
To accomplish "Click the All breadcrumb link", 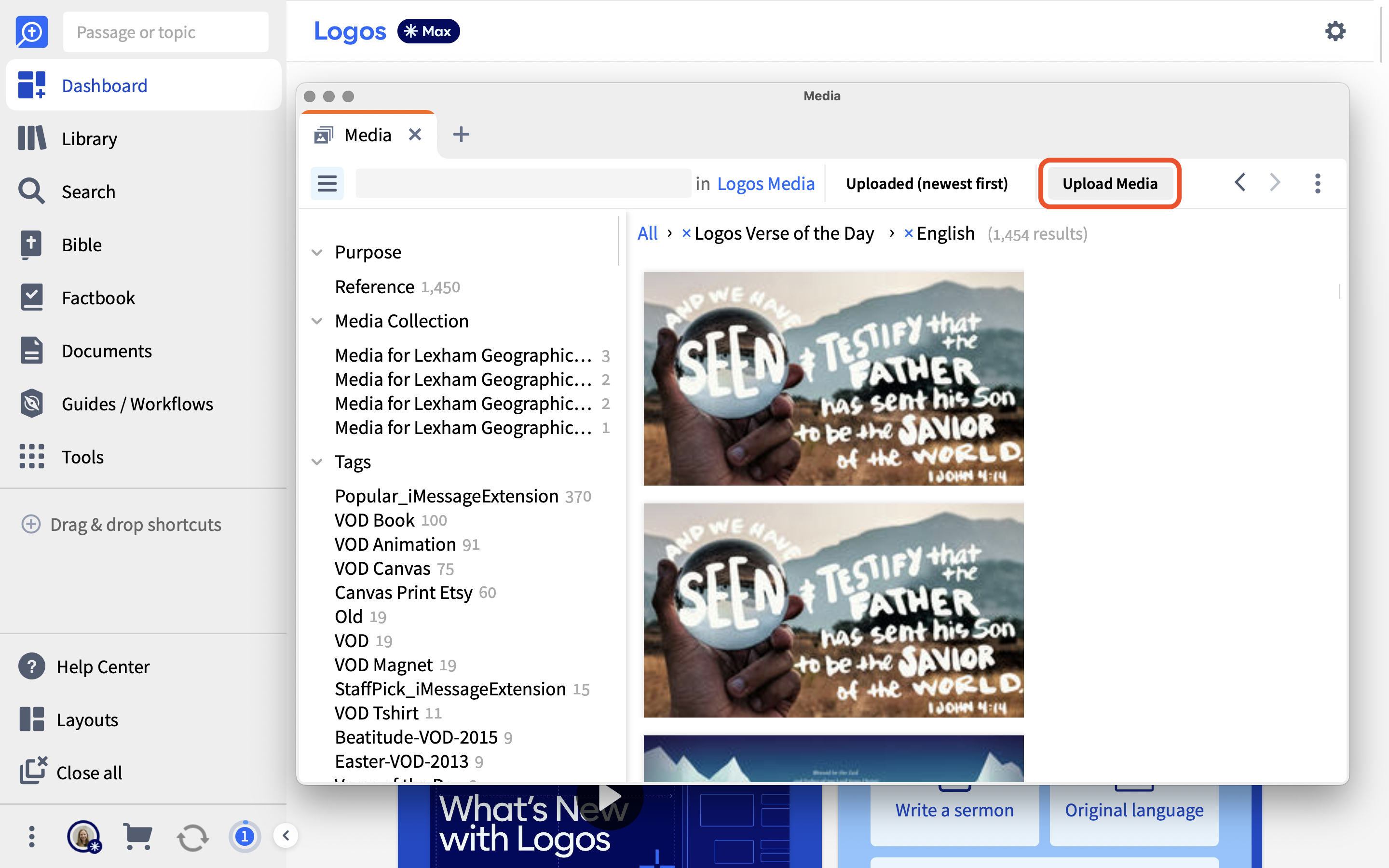I will click(647, 234).
